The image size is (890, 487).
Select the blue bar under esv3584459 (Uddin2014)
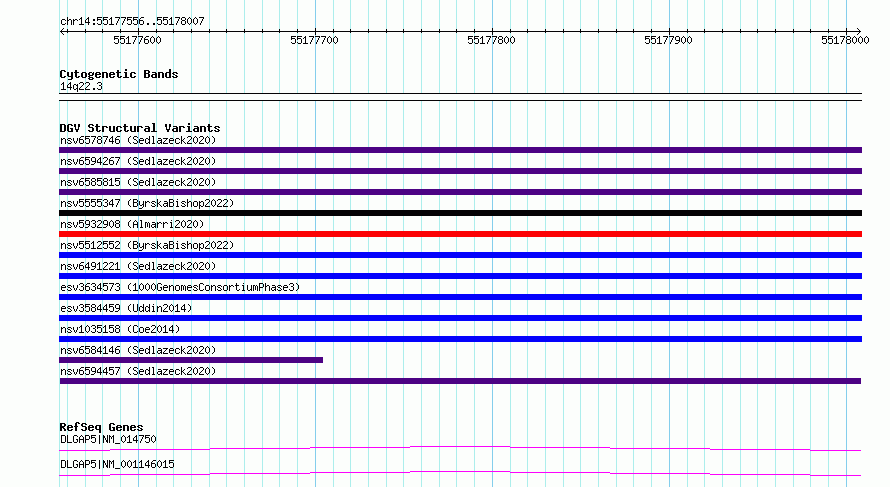coord(460,318)
